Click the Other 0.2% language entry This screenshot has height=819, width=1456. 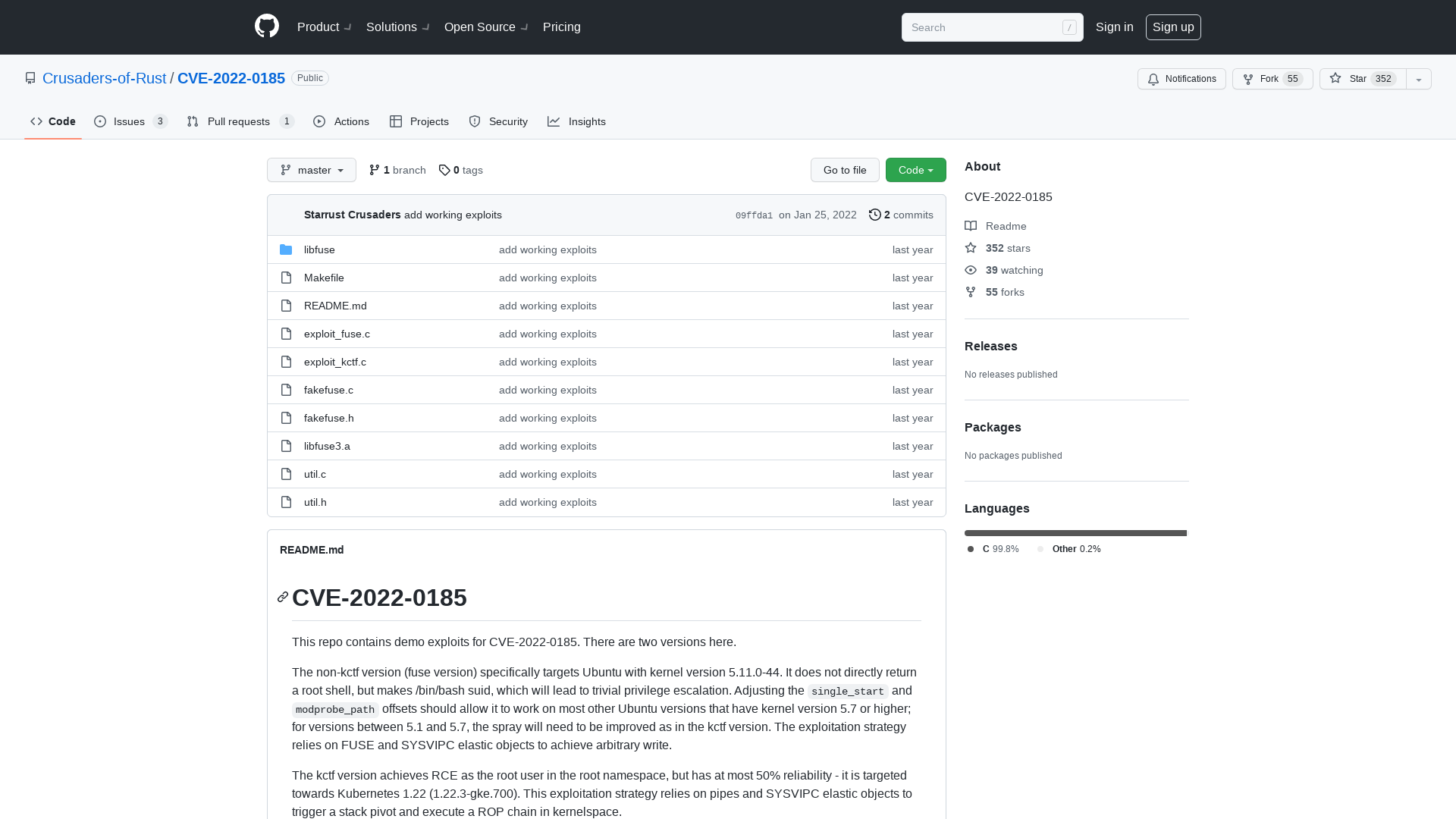1069,549
